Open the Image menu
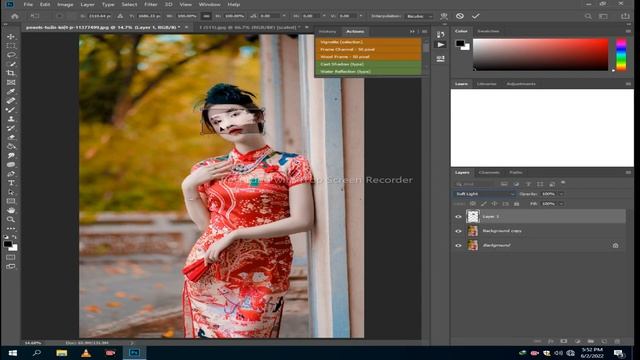This screenshot has height=360, width=640. tap(65, 4)
